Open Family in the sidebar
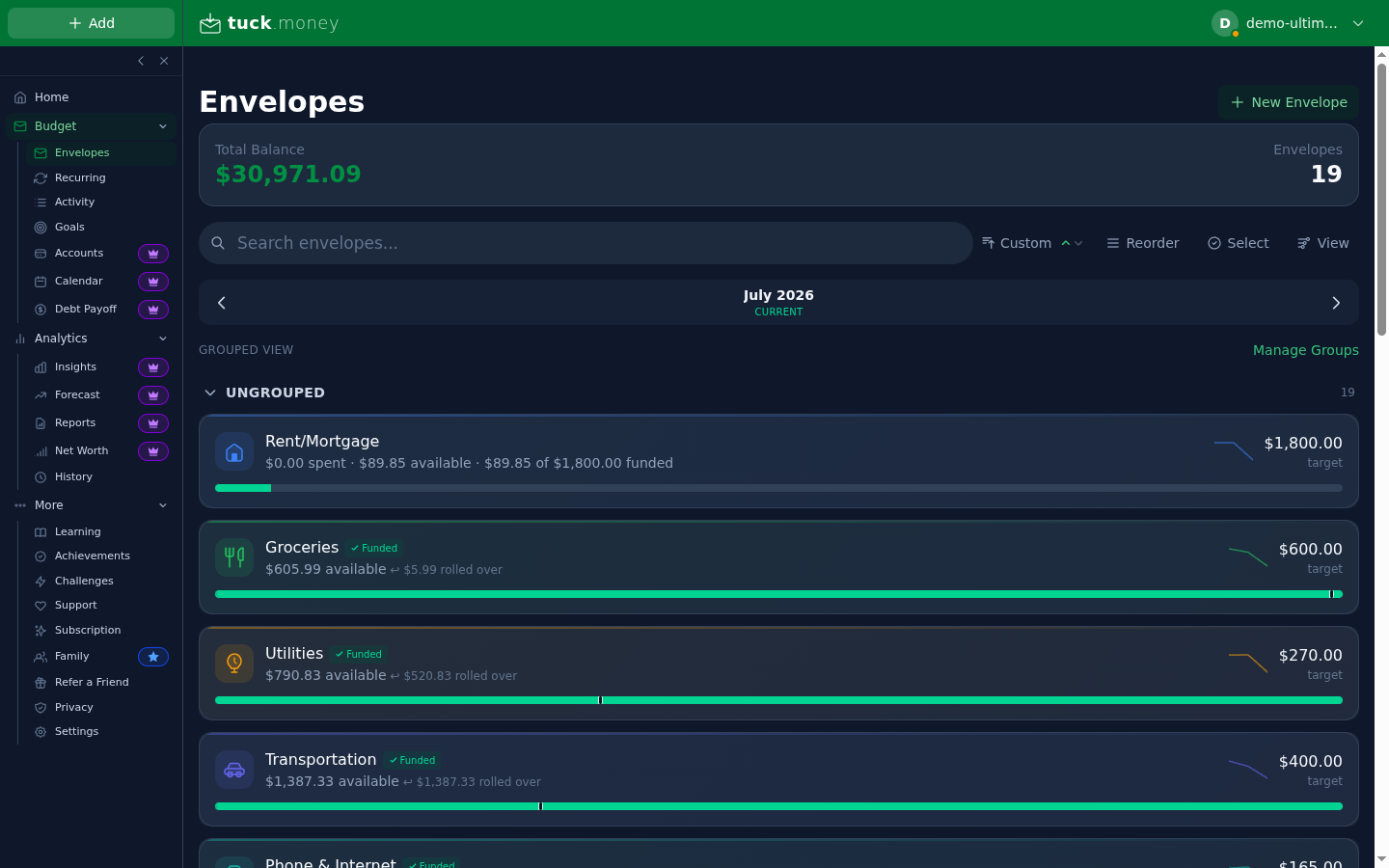 pyautogui.click(x=72, y=657)
